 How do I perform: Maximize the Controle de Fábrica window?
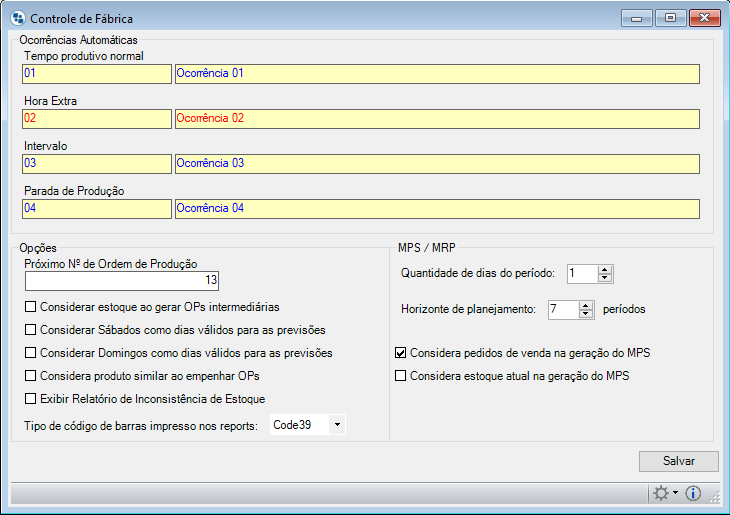click(x=671, y=18)
